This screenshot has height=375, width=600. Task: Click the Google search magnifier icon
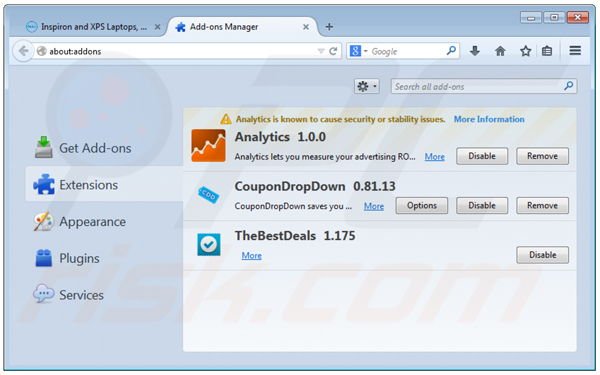pos(452,50)
